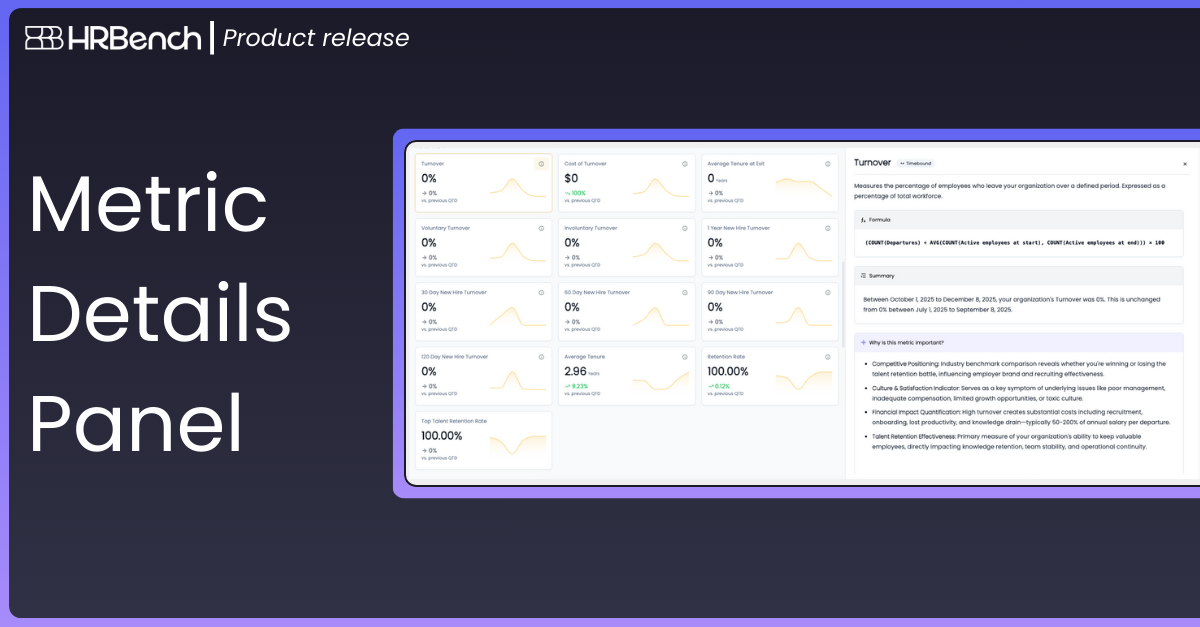1200x627 pixels.
Task: Click the green '0.12%' change on Retention Rate
Action: click(x=724, y=385)
